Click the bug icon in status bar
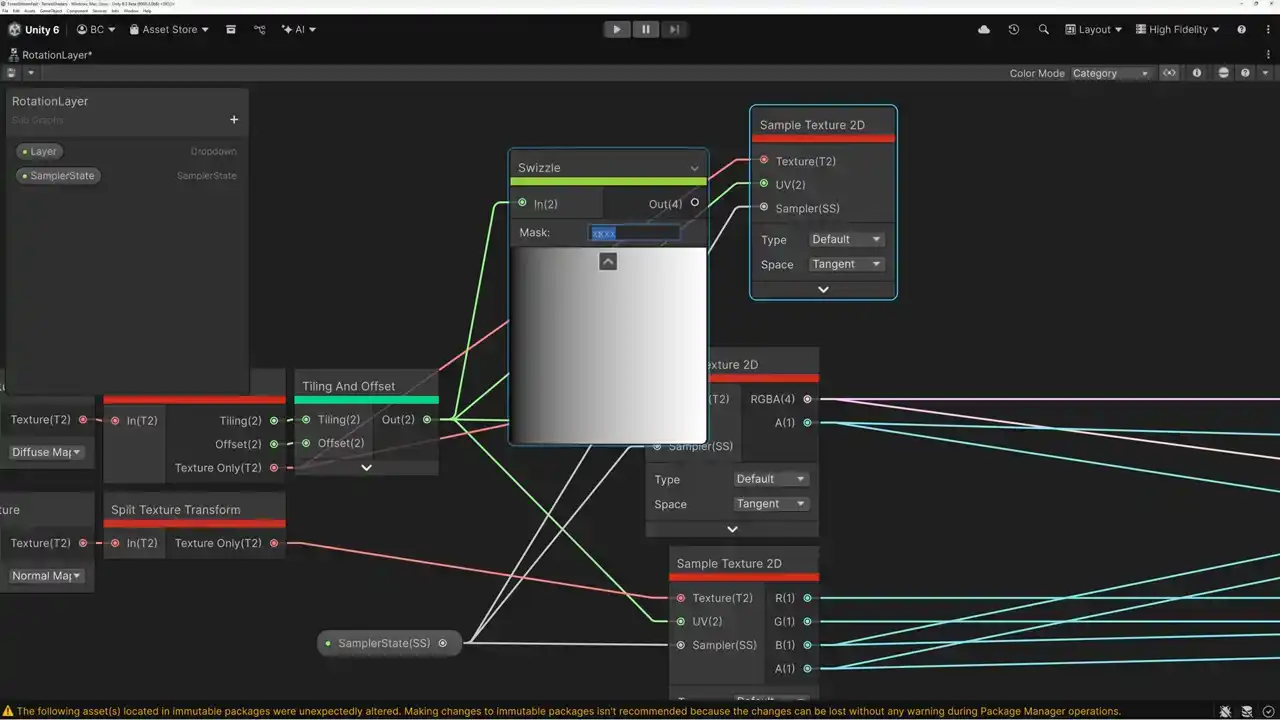The width and height of the screenshot is (1280, 720). [1226, 711]
